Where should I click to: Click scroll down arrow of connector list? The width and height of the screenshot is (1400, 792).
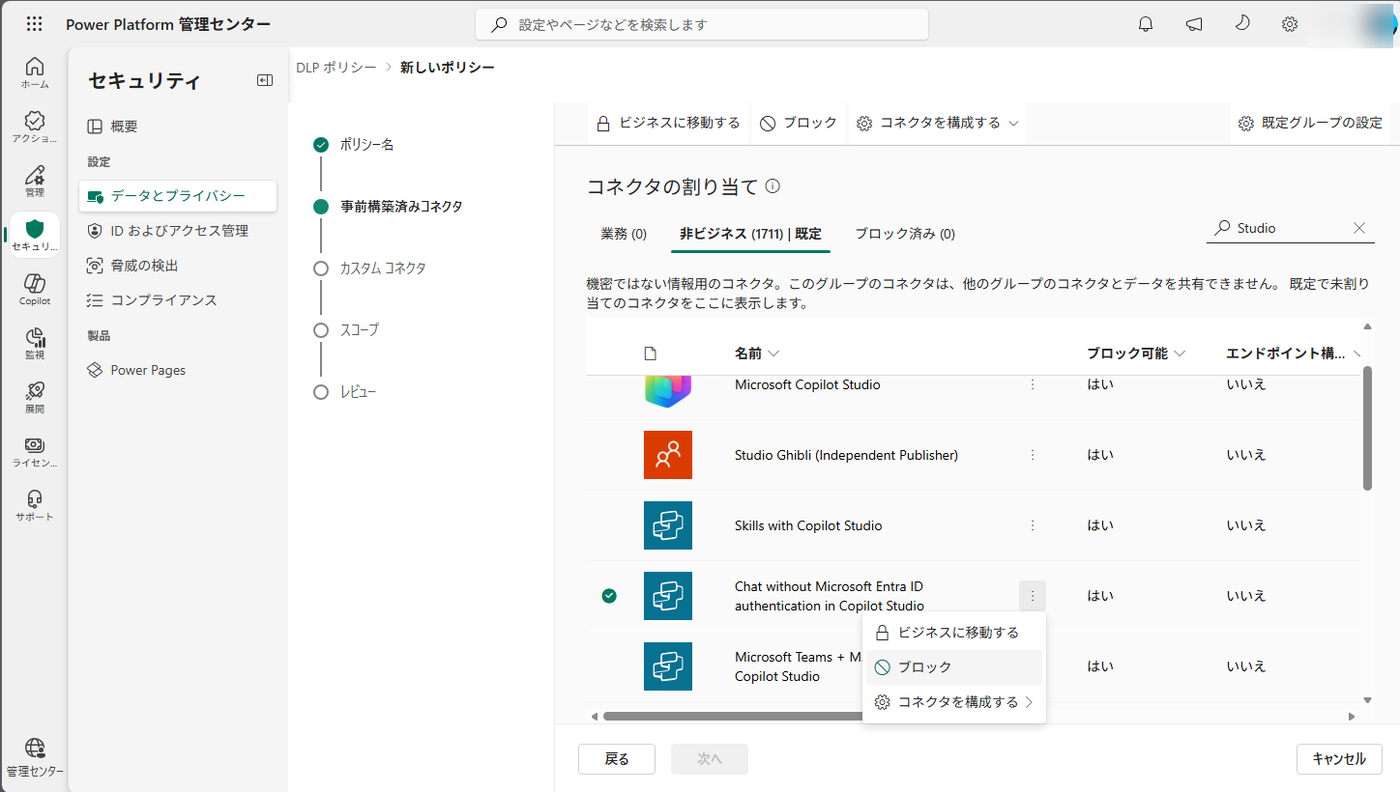click(x=1367, y=701)
